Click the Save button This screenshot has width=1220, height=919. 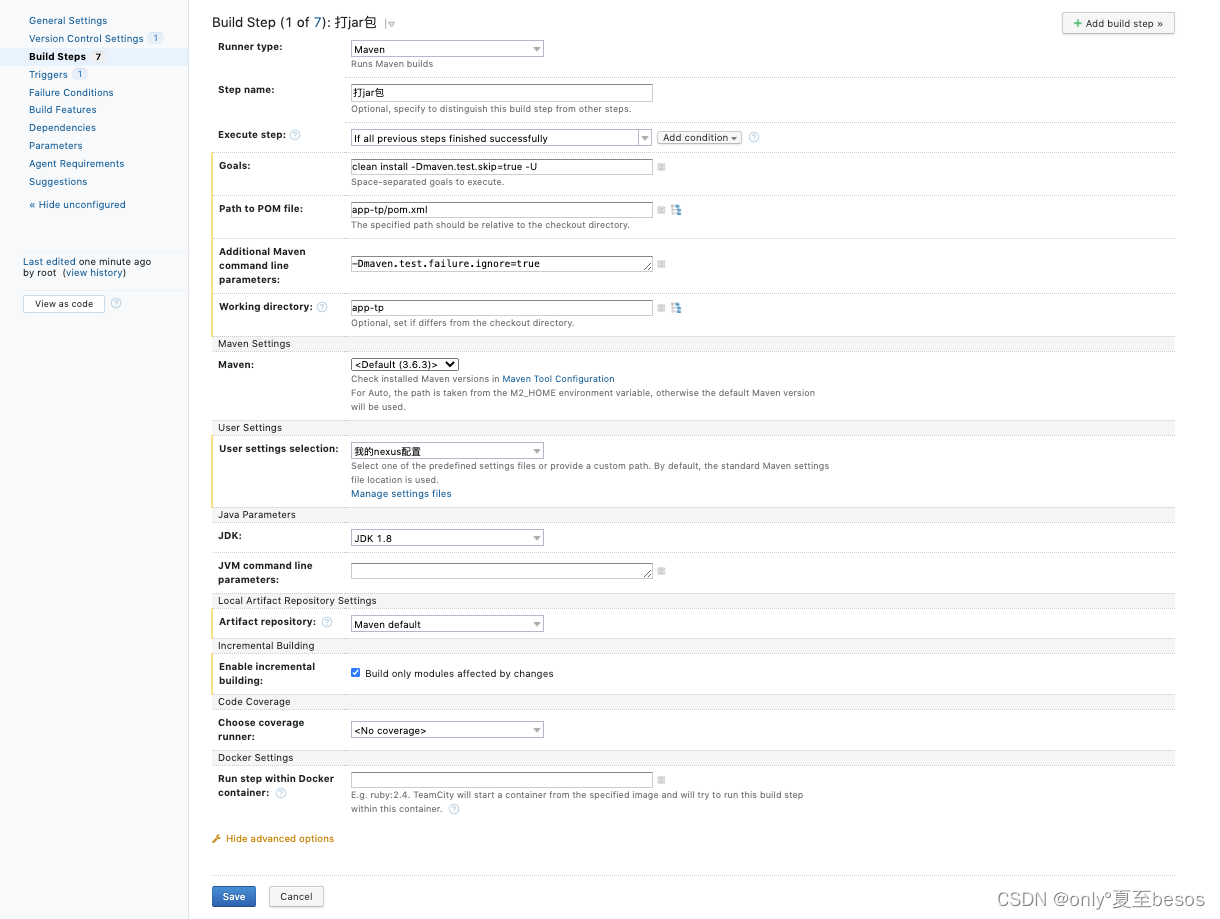click(234, 897)
